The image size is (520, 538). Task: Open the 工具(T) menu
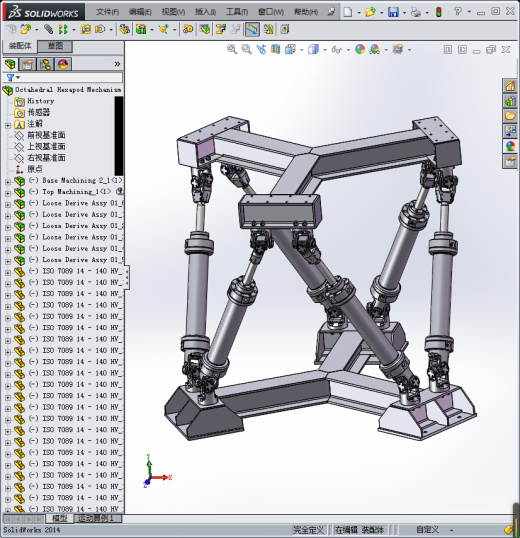[237, 12]
